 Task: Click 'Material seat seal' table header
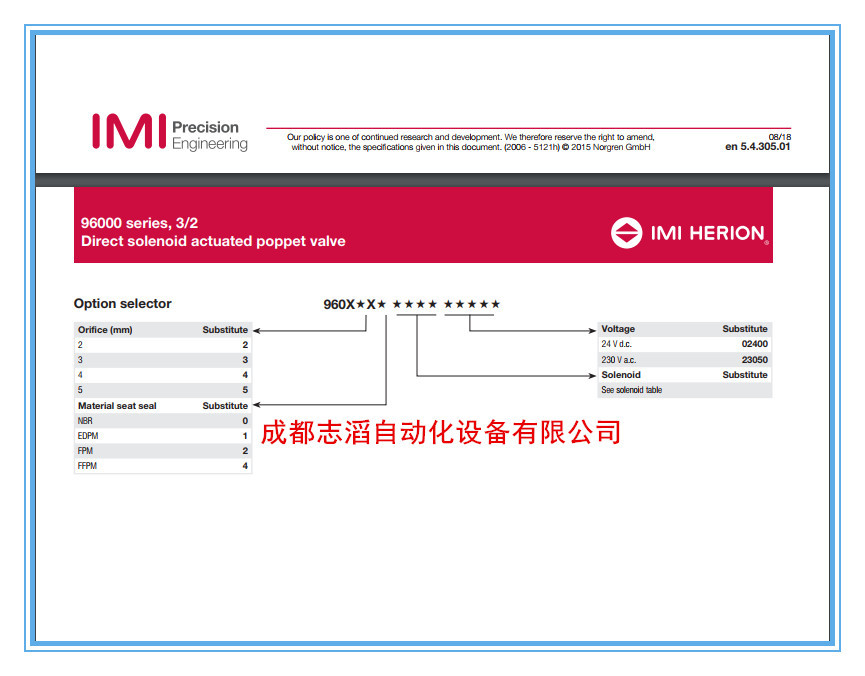[117, 406]
